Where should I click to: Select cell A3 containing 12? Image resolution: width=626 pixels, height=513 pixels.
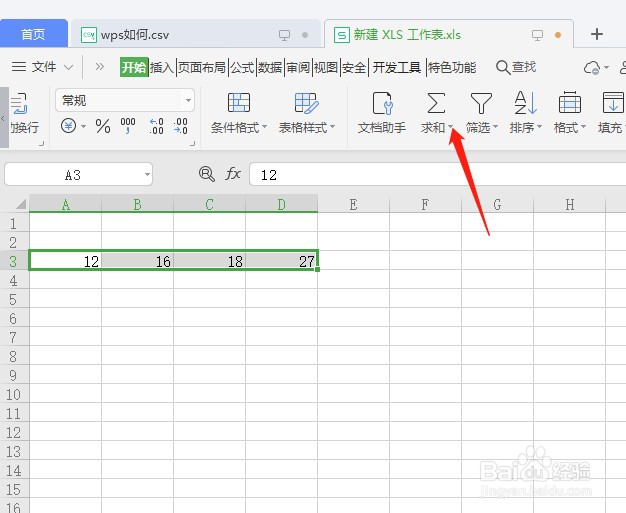[x=65, y=261]
